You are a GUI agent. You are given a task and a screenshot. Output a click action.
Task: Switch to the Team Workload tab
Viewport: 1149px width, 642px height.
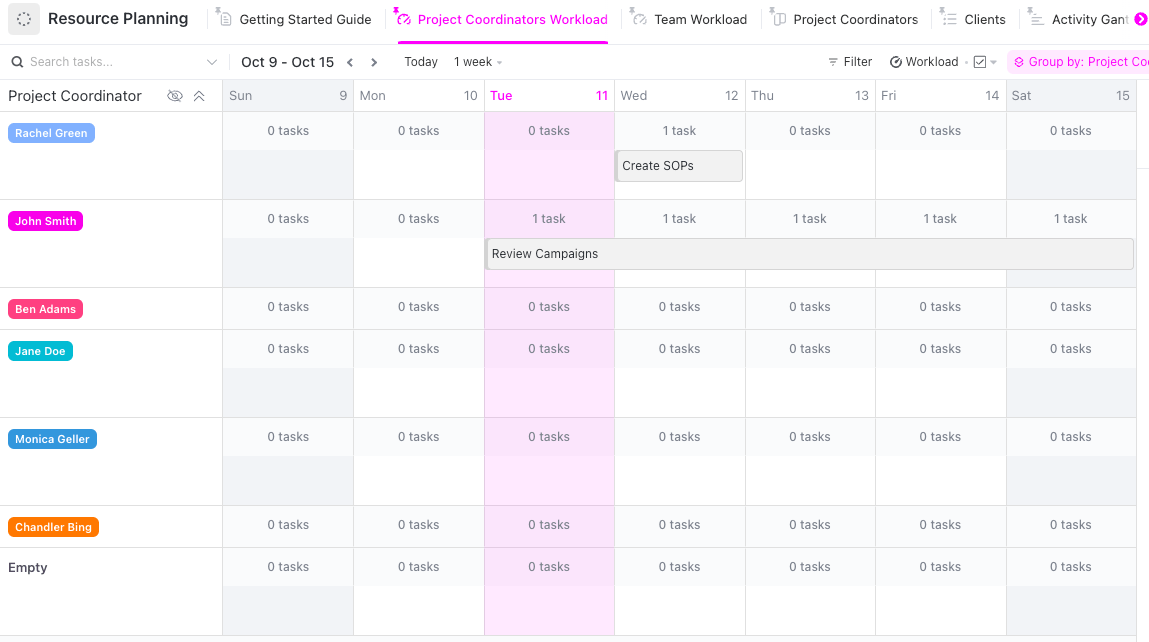(x=699, y=19)
